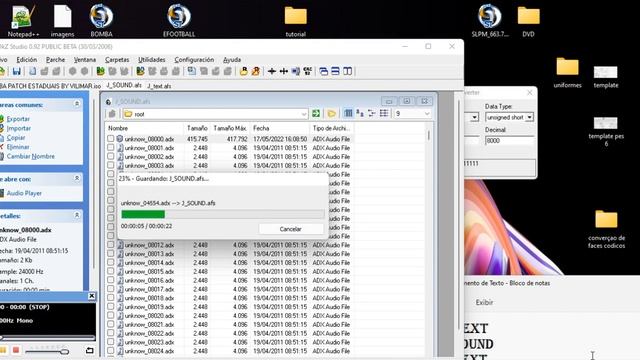Click the Decimal input field with 8000
The width and height of the screenshot is (640, 360).
[x=509, y=140]
